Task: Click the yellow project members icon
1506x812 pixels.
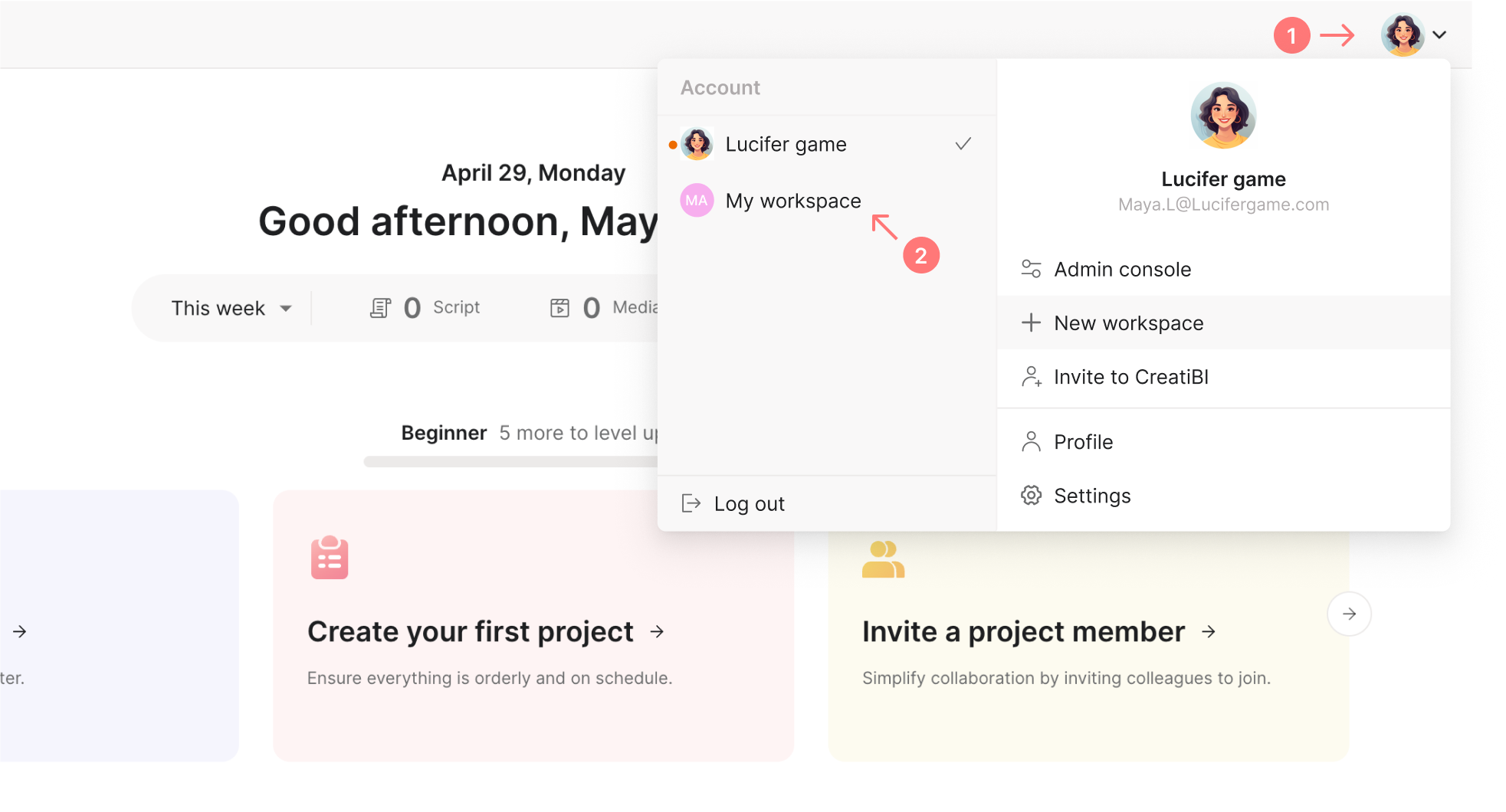Action: tap(883, 559)
